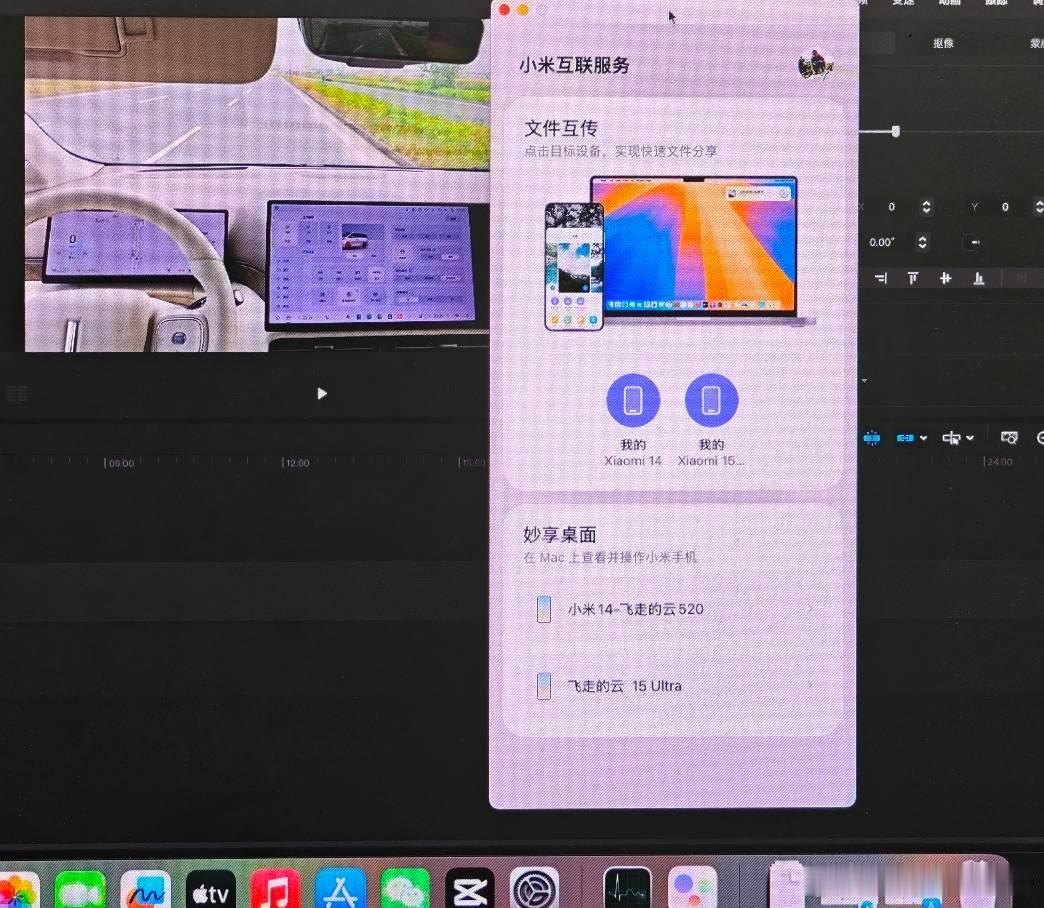The width and height of the screenshot is (1044, 908).
Task: Open the menu icon left of playback
Action: pos(17,394)
